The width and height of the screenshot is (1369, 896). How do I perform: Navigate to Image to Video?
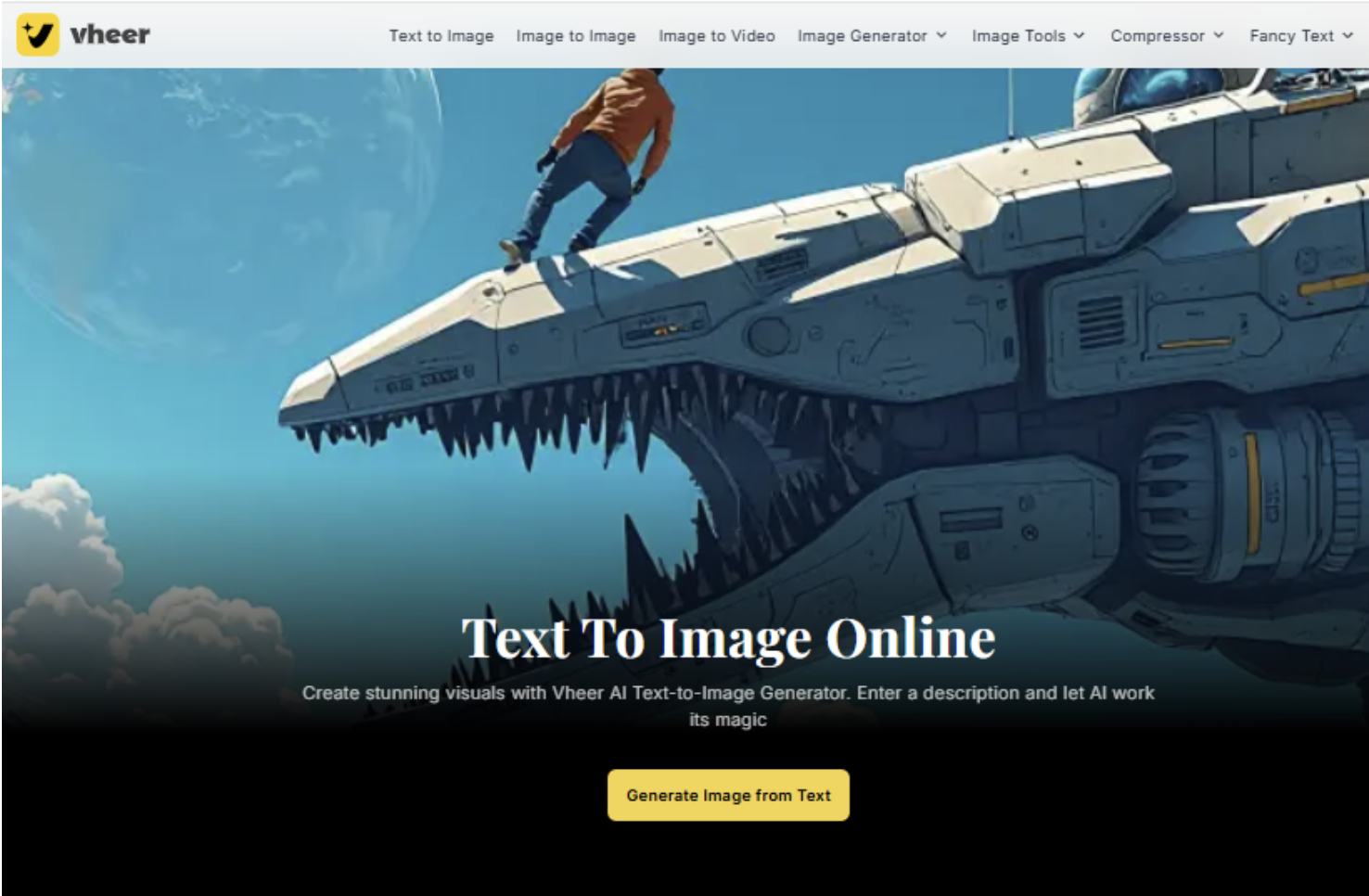(716, 36)
